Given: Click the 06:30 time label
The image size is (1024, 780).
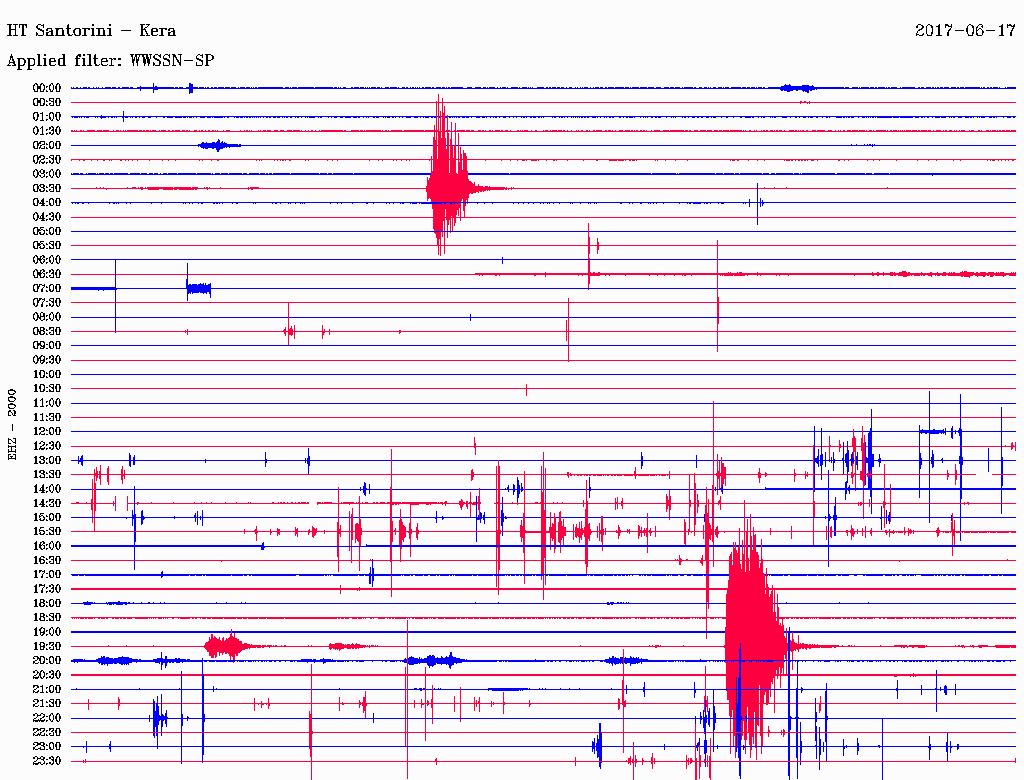Looking at the screenshot, I should coord(47,274).
